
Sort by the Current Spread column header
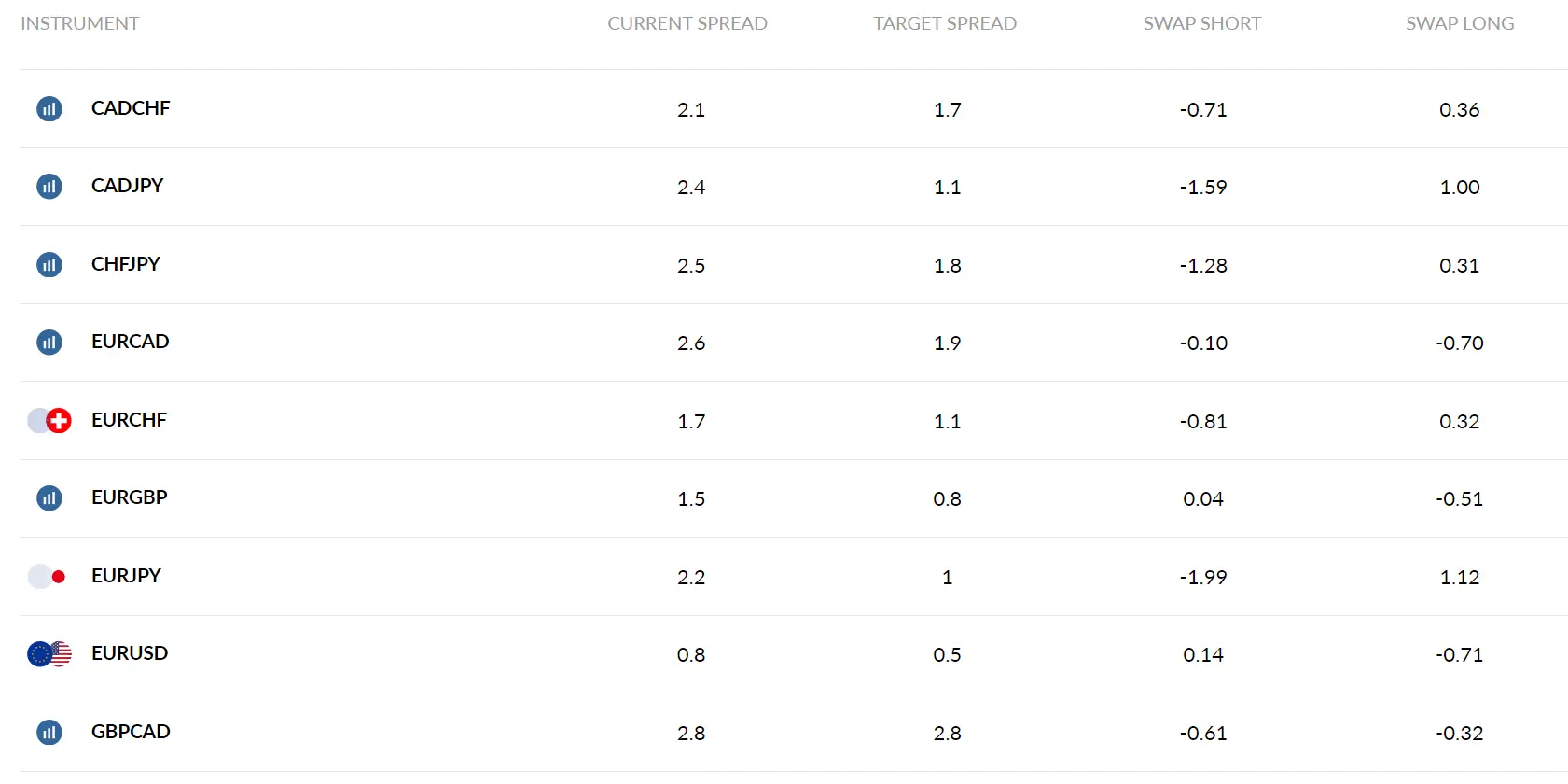tap(687, 23)
